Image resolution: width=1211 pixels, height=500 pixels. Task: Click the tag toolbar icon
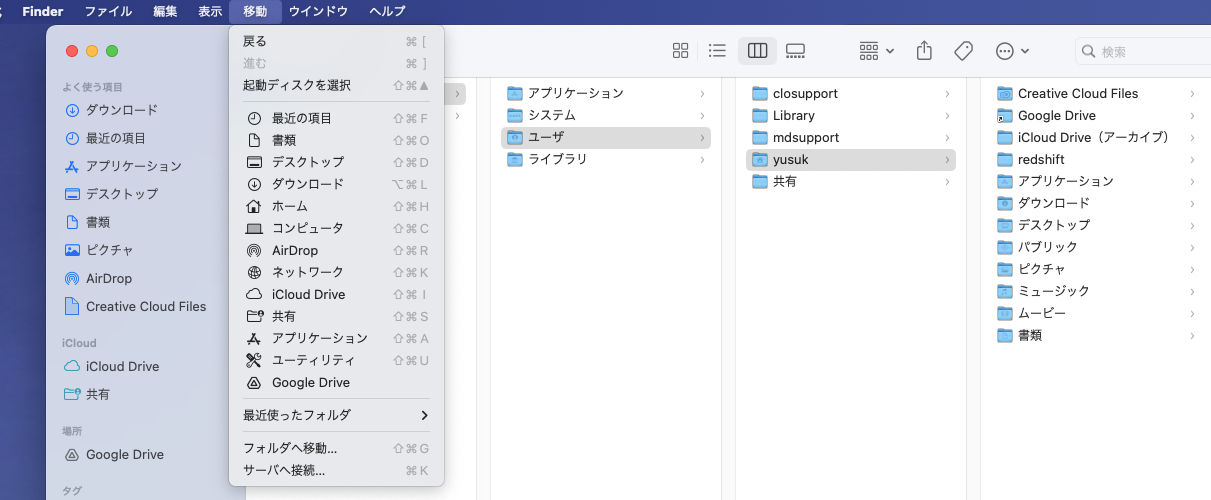[x=964, y=51]
